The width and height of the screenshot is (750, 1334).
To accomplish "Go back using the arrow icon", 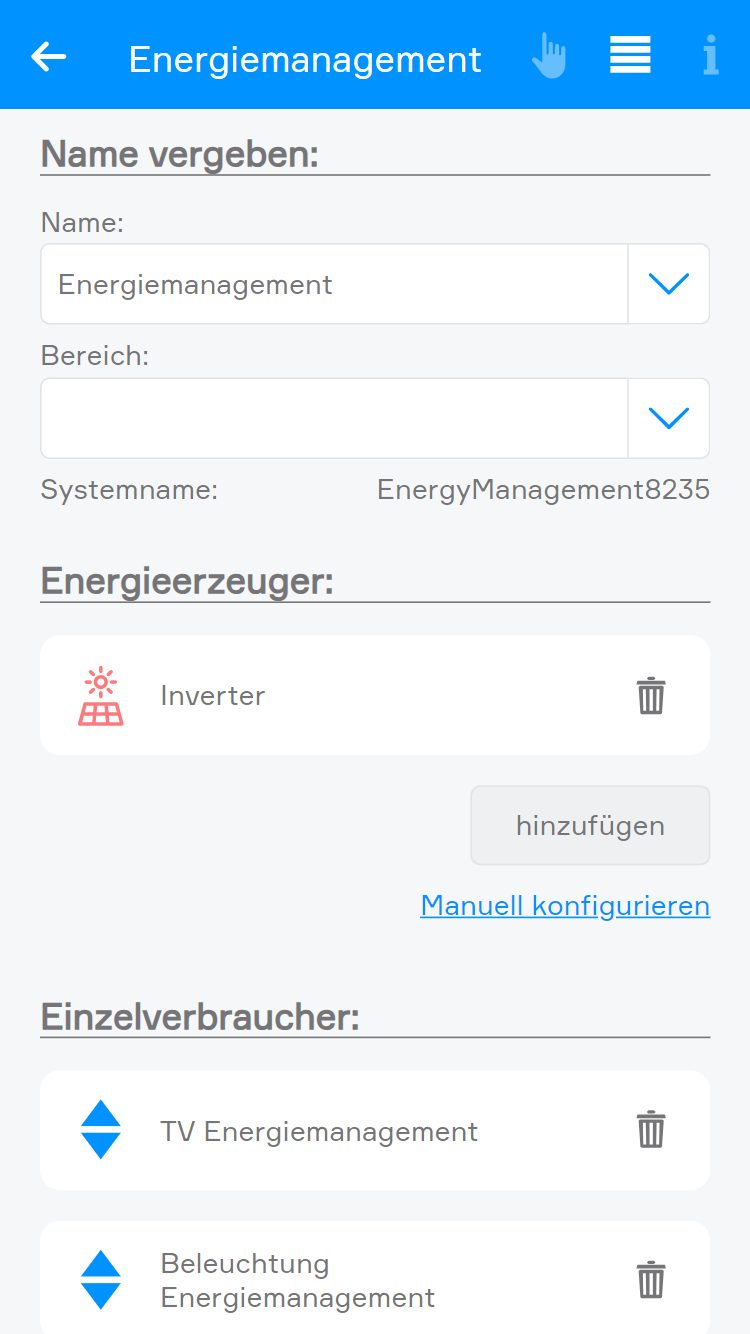I will [48, 57].
